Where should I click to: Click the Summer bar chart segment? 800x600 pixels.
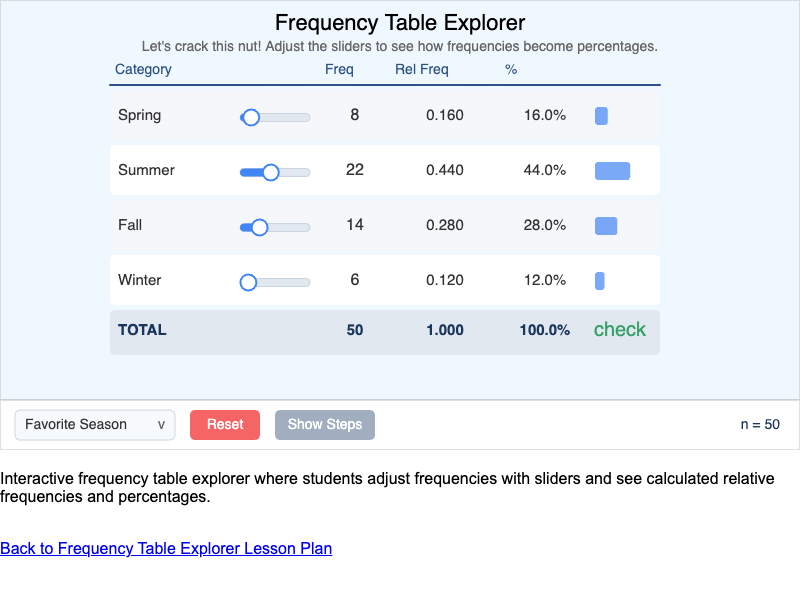pyautogui.click(x=612, y=170)
